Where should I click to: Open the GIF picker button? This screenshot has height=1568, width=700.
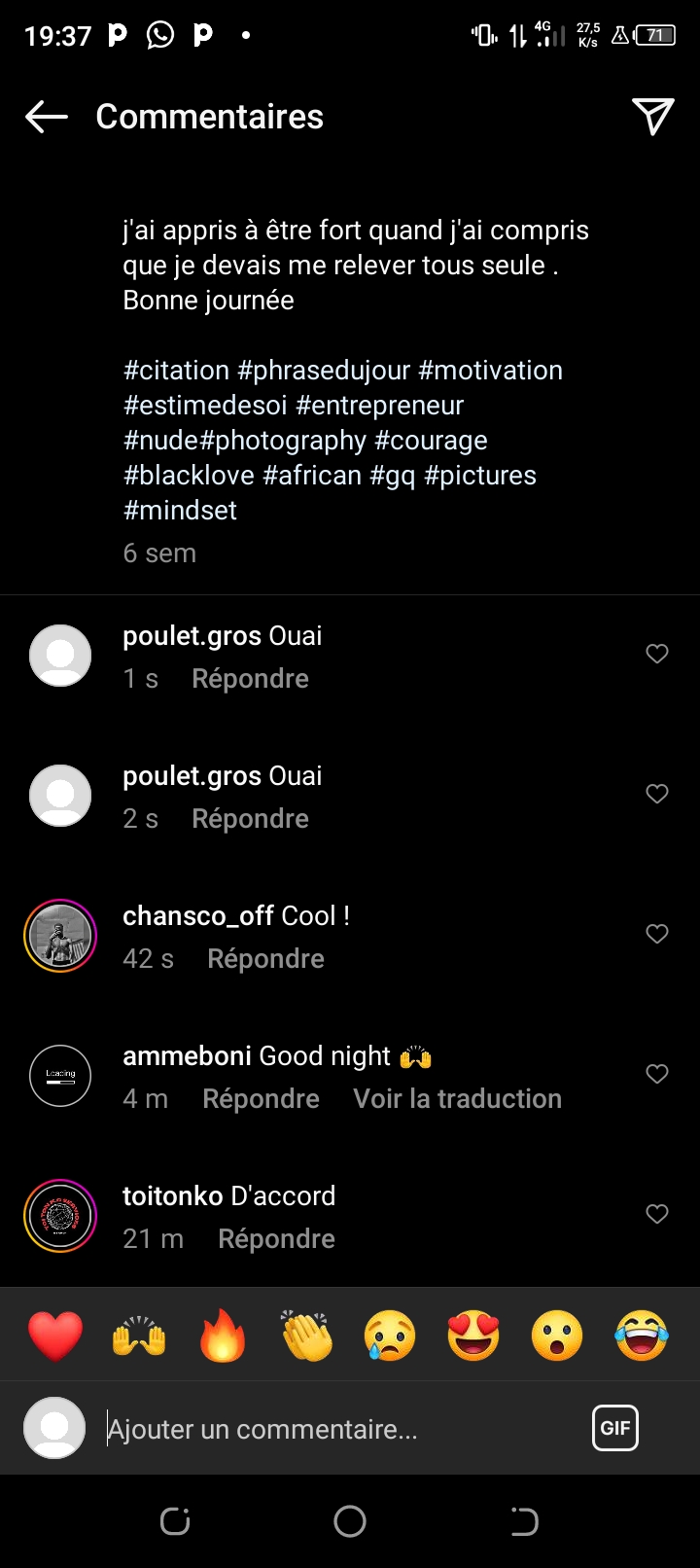point(614,1428)
